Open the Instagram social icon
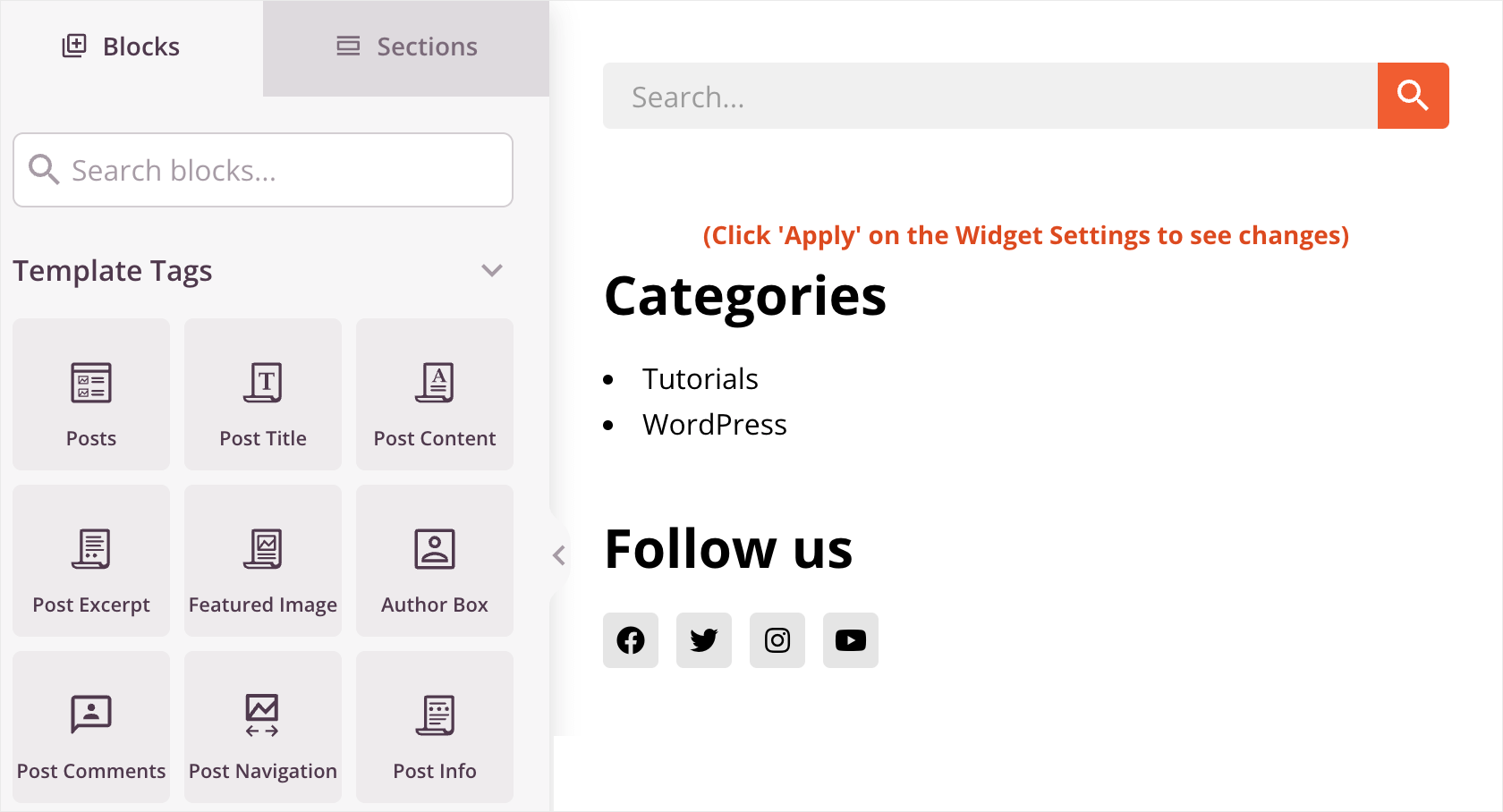 tap(777, 640)
